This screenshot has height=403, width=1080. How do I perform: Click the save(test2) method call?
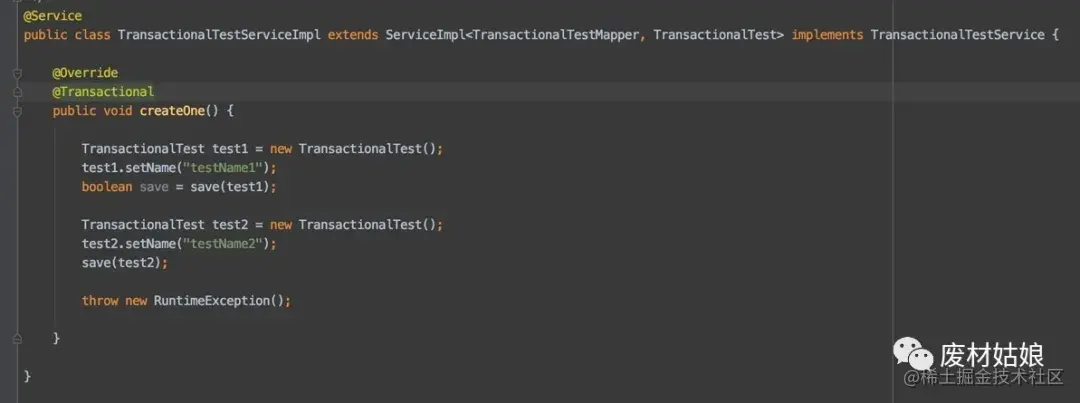124,262
